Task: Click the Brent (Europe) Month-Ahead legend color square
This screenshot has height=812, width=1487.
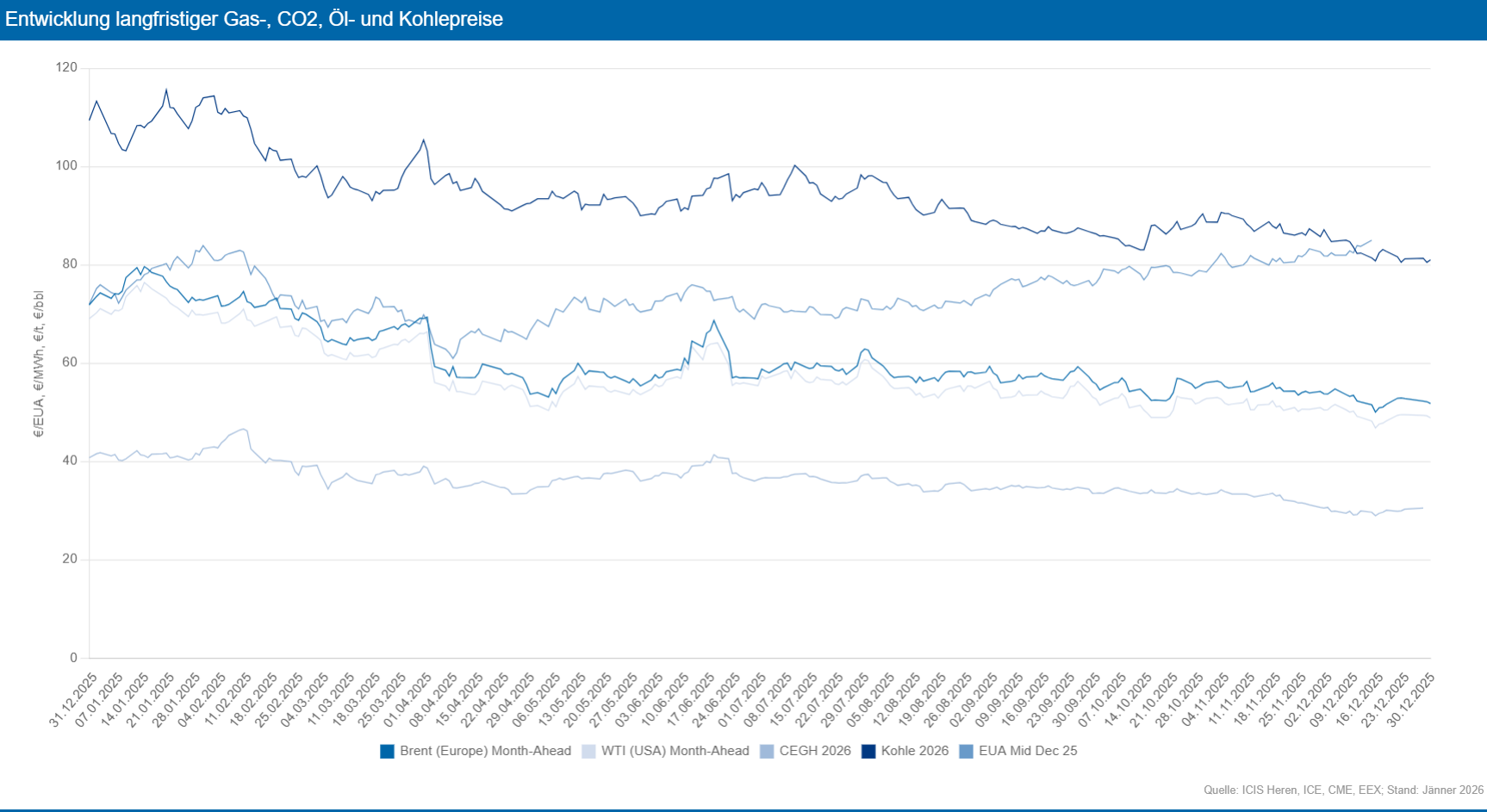Action: tap(387, 752)
